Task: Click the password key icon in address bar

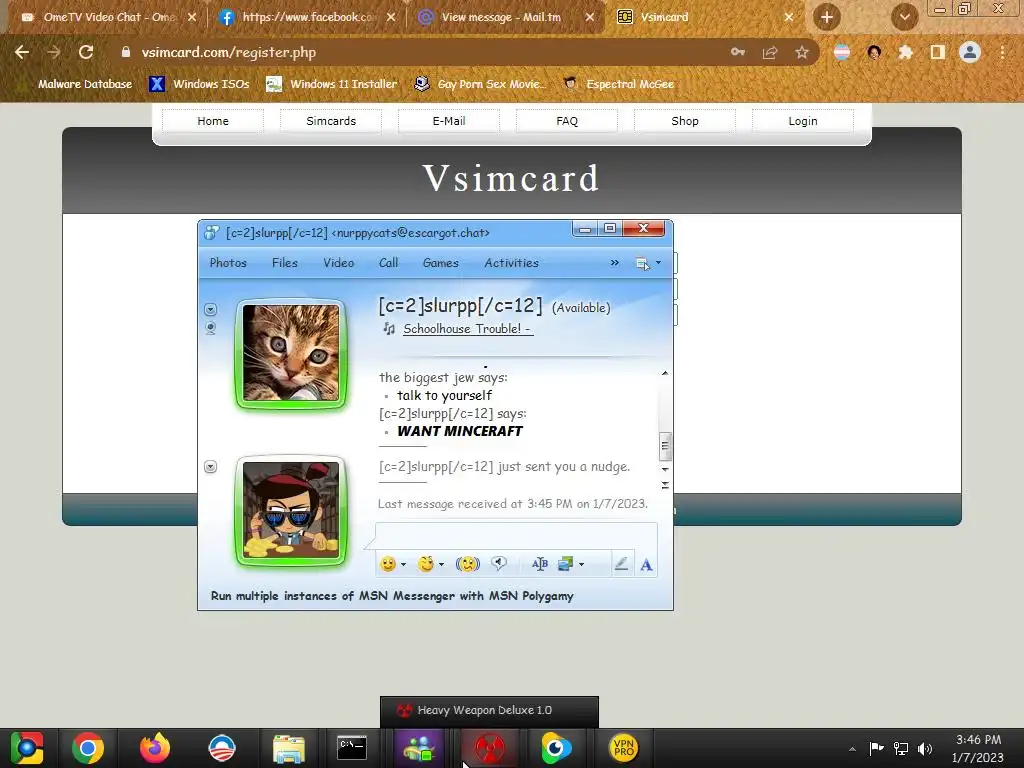Action: point(738,52)
